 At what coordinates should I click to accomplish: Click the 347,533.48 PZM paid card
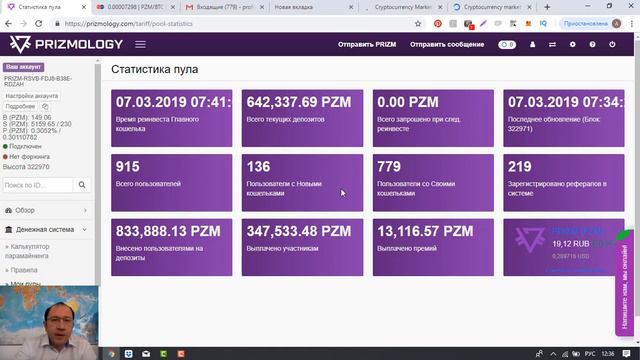(x=302, y=247)
